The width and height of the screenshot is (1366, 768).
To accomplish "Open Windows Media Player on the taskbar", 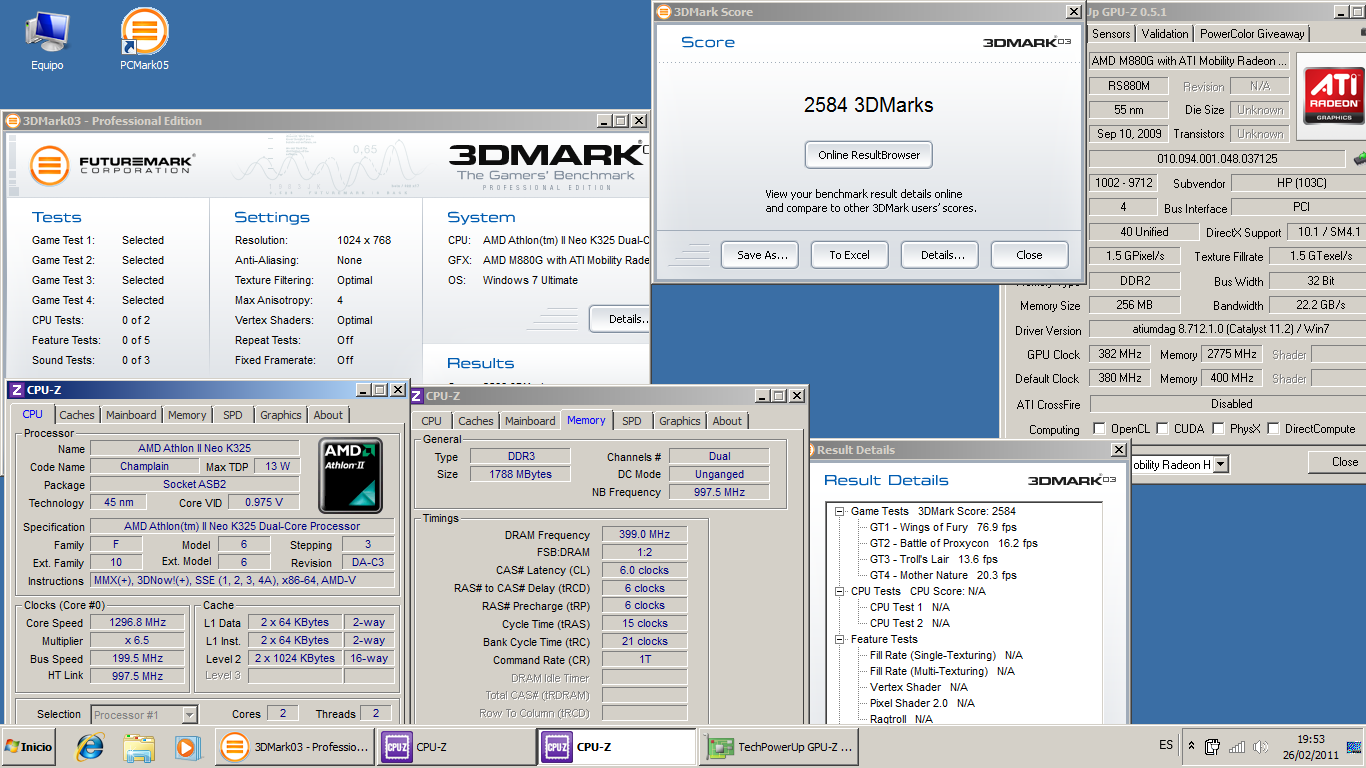I will tap(187, 746).
